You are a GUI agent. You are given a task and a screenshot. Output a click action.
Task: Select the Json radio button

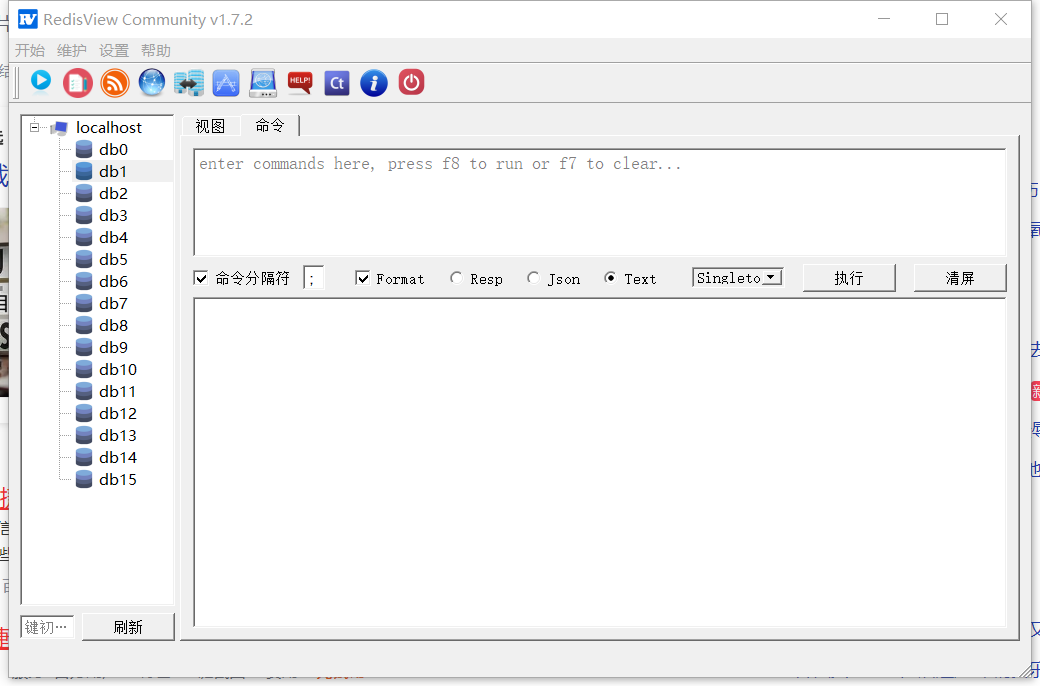click(533, 278)
